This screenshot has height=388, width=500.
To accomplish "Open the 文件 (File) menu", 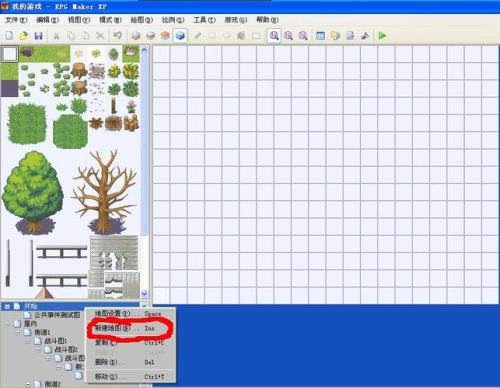I will (x=16, y=20).
